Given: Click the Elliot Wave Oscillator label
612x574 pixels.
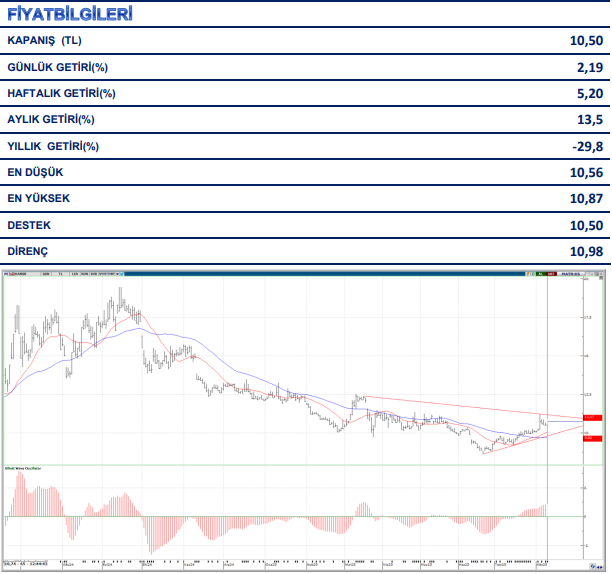Looking at the screenshot, I should click(24, 468).
